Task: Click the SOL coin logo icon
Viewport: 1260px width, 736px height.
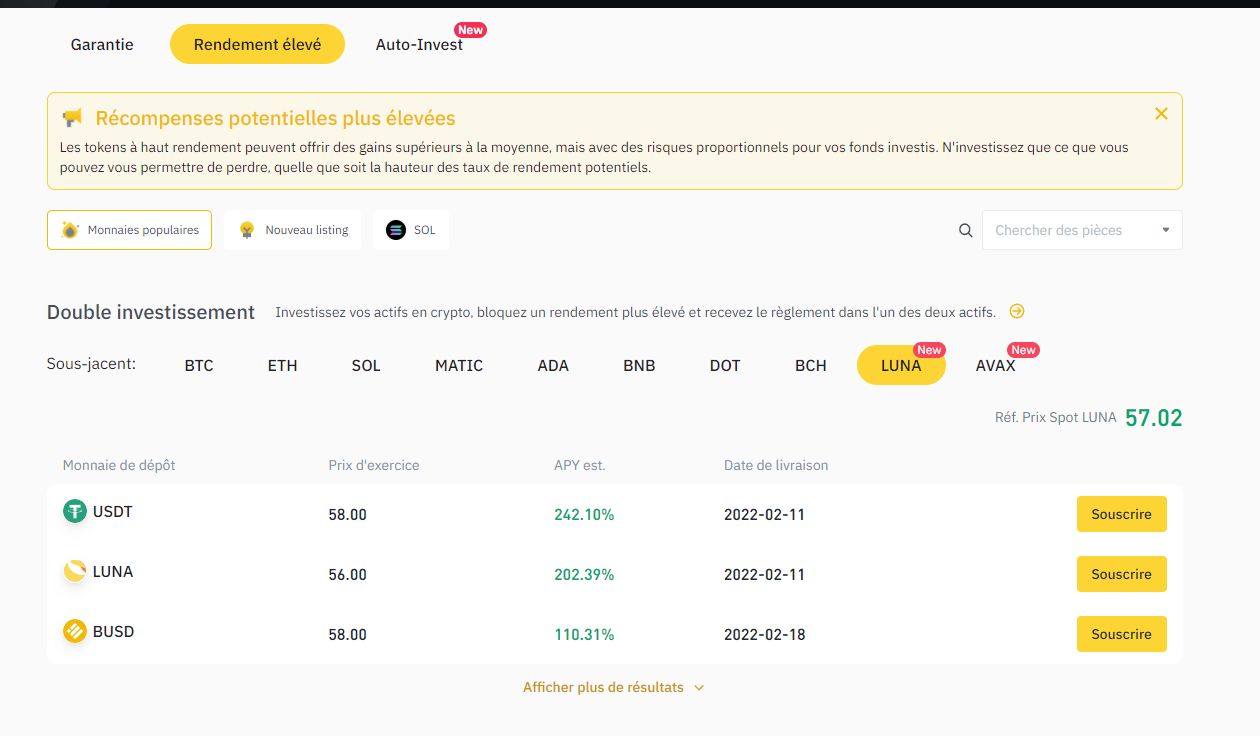Action: [x=396, y=230]
